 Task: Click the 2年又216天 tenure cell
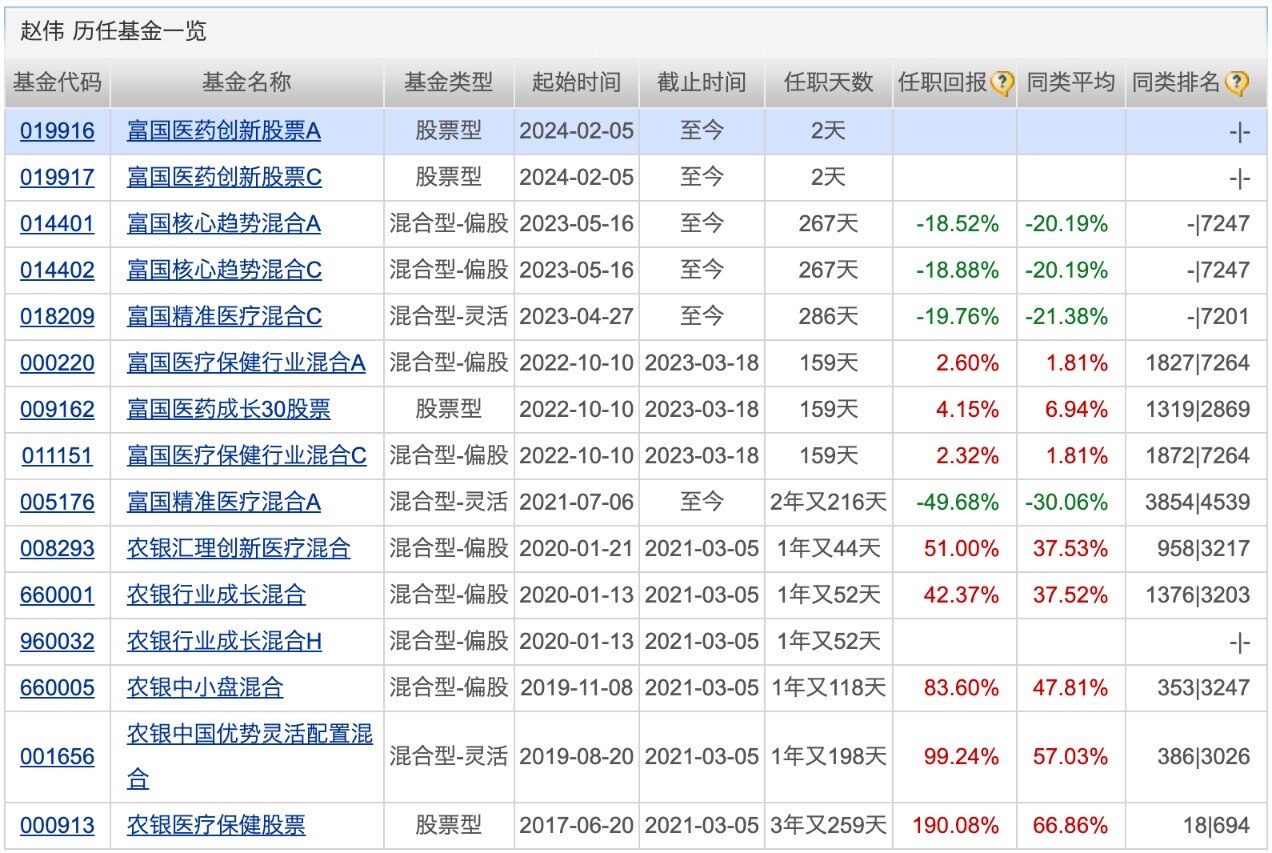(x=829, y=502)
